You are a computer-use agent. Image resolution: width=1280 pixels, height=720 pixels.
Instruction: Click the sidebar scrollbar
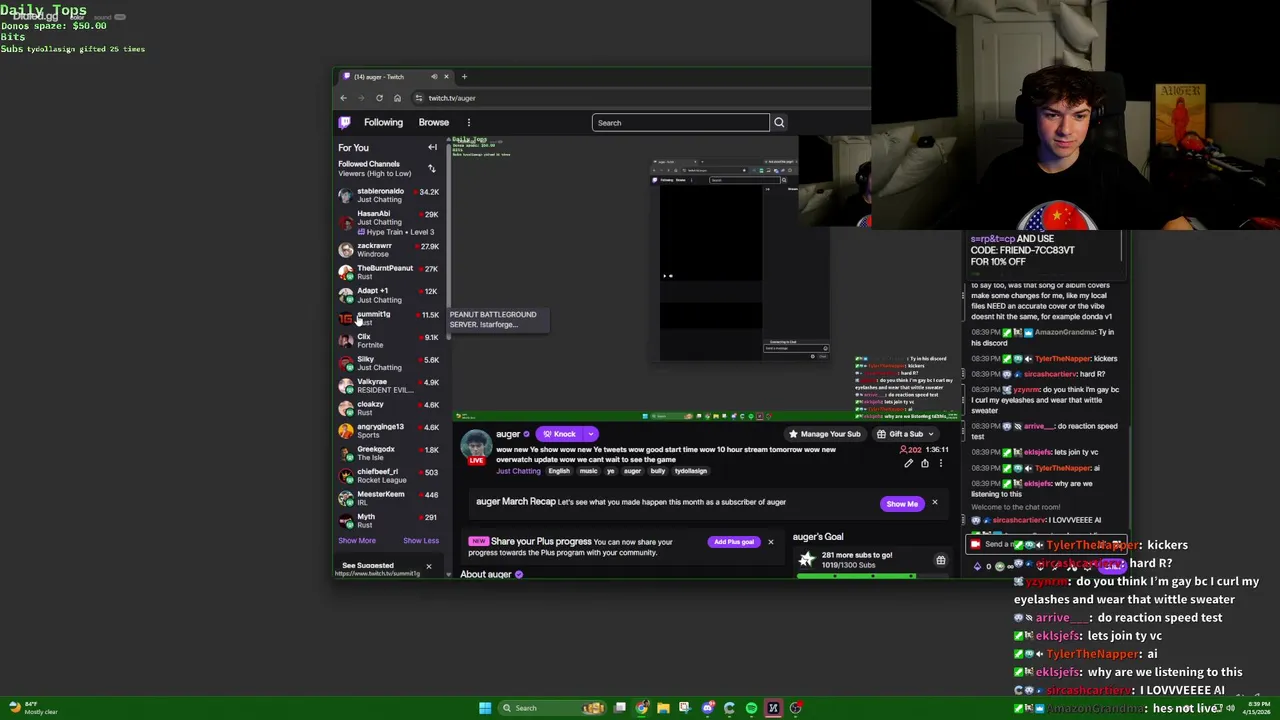point(447,240)
